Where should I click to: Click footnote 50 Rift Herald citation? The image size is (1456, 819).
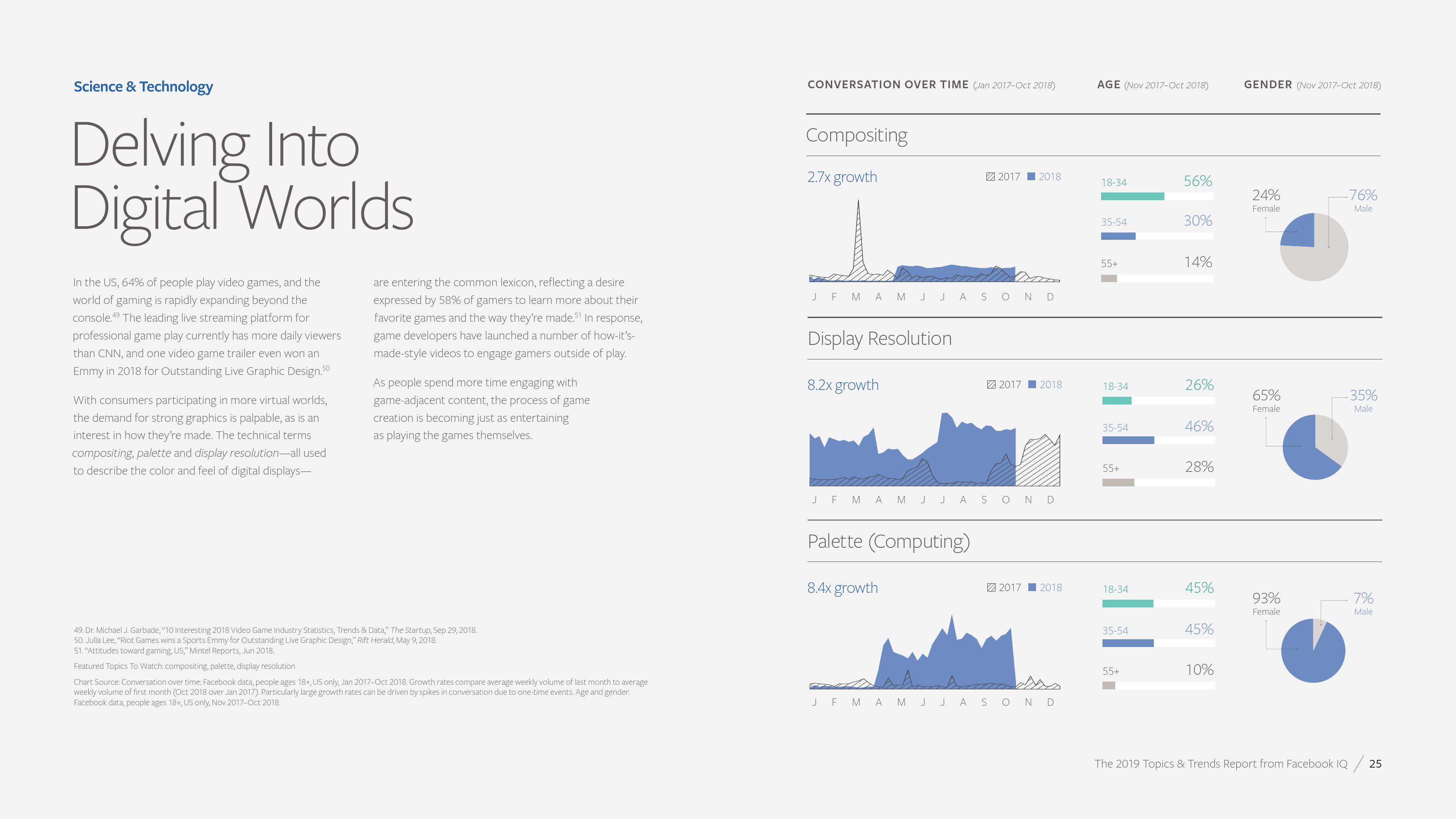click(x=255, y=640)
